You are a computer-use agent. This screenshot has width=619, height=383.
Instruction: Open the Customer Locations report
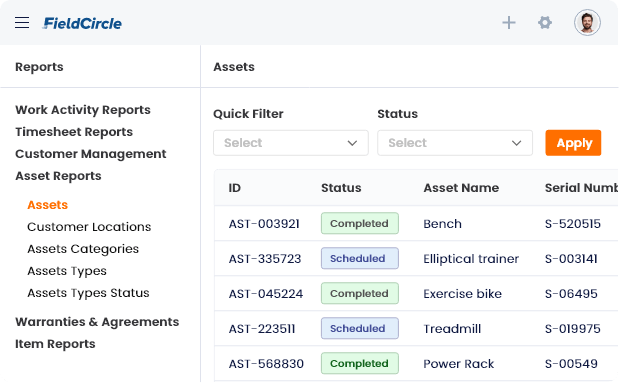[89, 227]
